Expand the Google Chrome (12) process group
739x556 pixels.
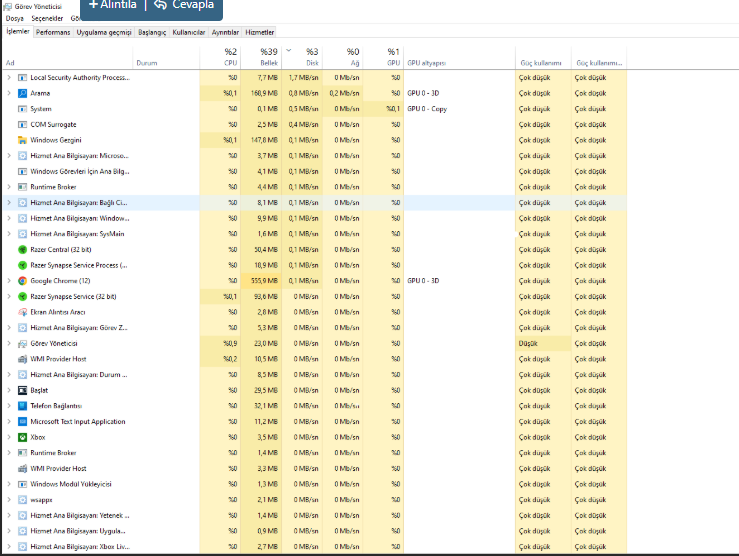(9, 281)
